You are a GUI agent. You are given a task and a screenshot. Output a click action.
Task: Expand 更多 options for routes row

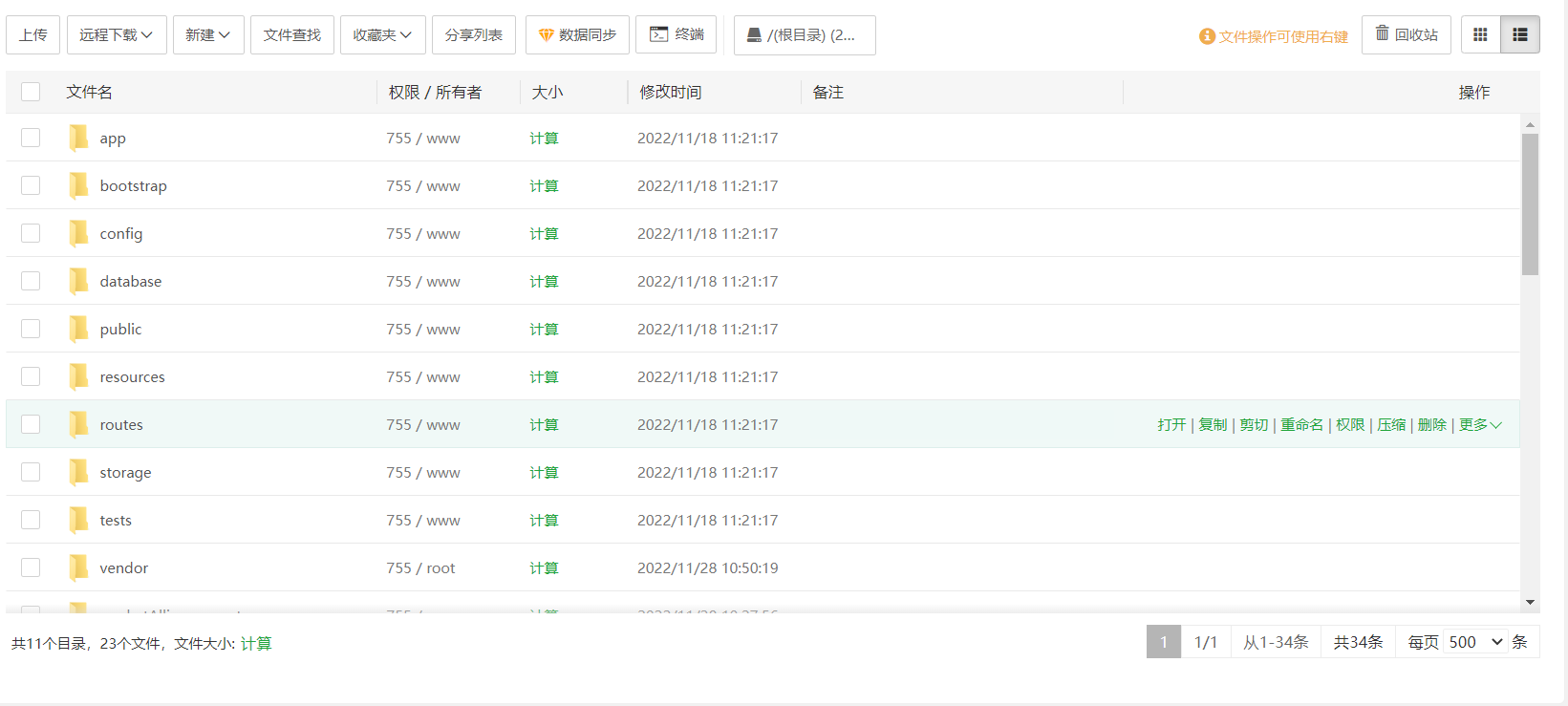point(1480,424)
